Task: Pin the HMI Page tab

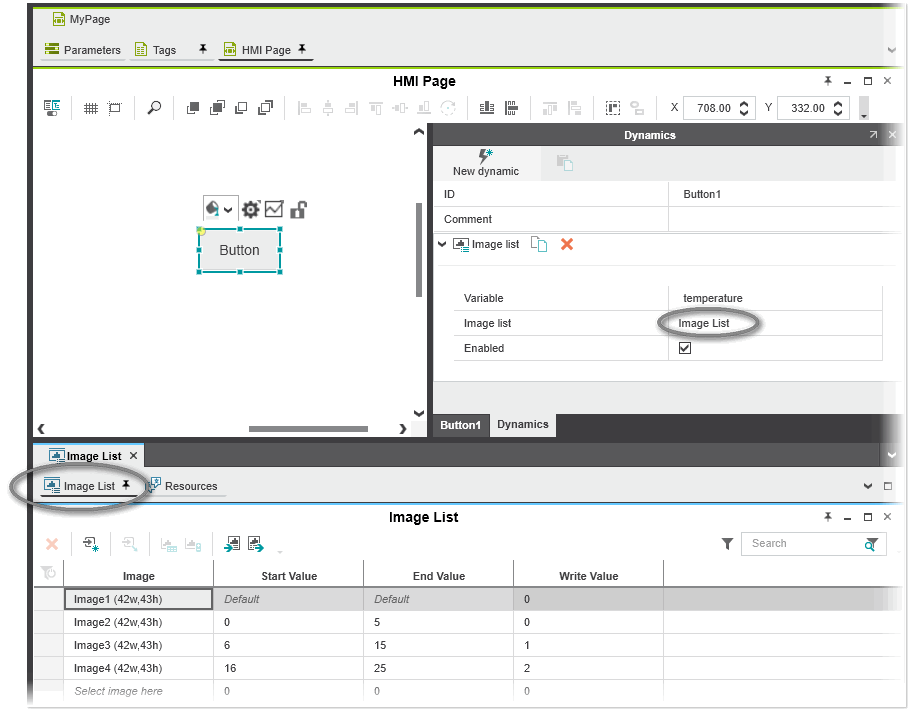Action: (302, 49)
